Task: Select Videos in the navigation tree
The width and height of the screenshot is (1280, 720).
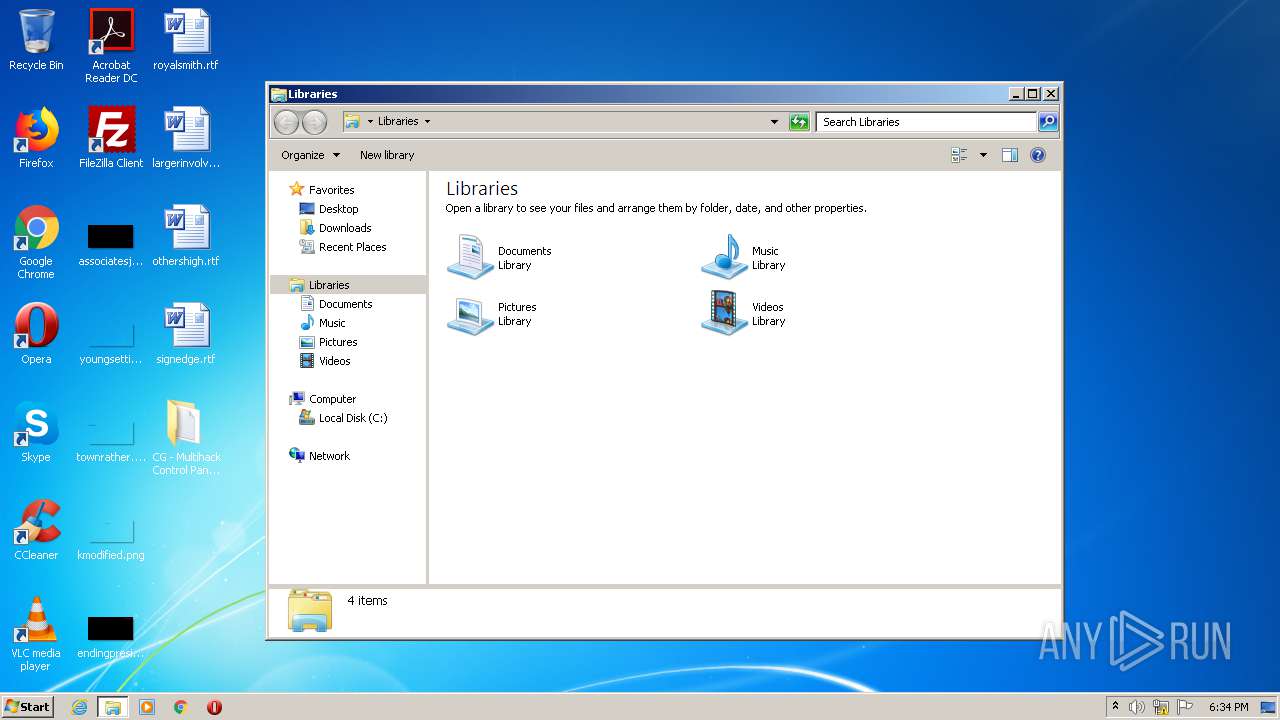Action: (x=325, y=361)
